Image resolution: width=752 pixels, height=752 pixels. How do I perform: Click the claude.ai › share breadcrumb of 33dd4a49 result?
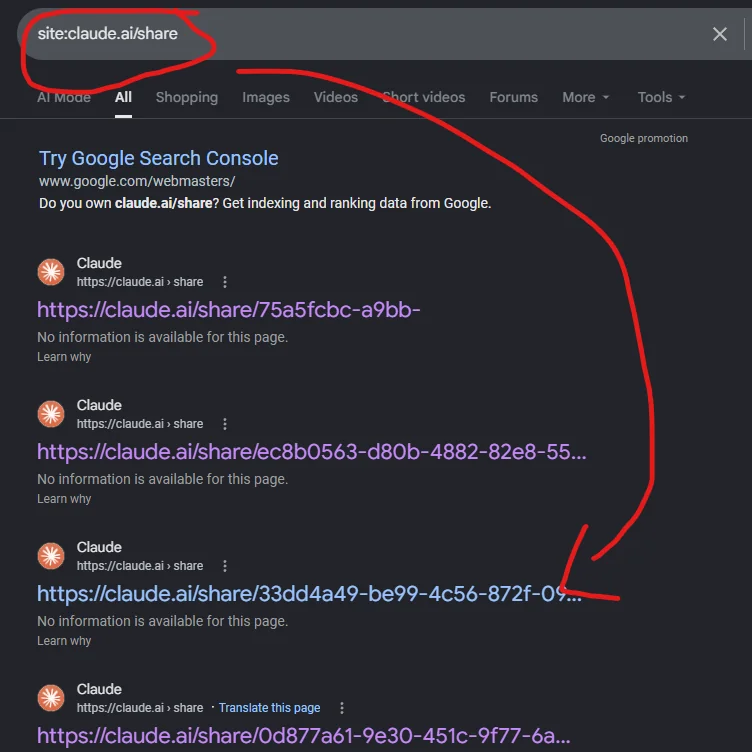coord(140,566)
